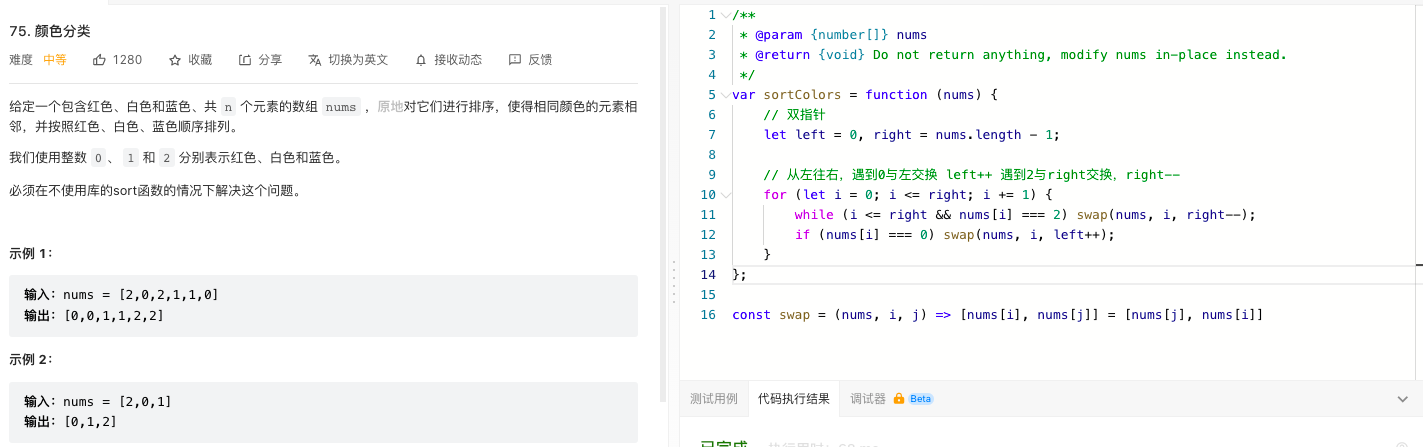Switch to the 测试用例 tab
The width and height of the screenshot is (1423, 447).
714,398
